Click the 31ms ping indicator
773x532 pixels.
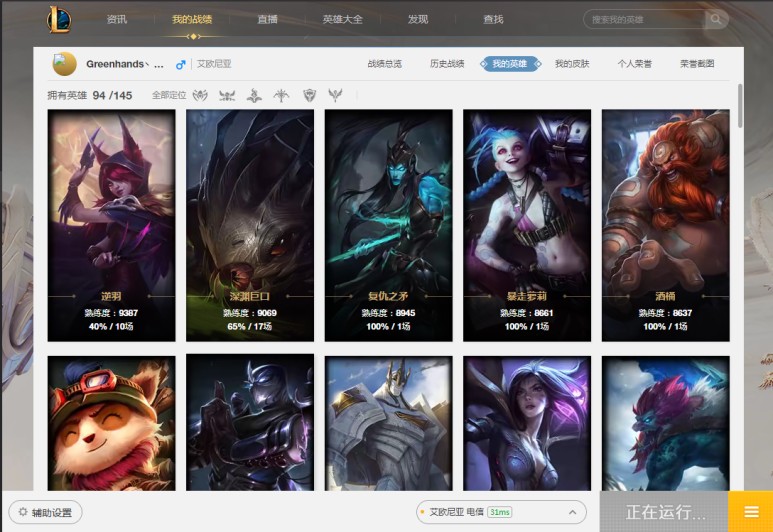[499, 512]
